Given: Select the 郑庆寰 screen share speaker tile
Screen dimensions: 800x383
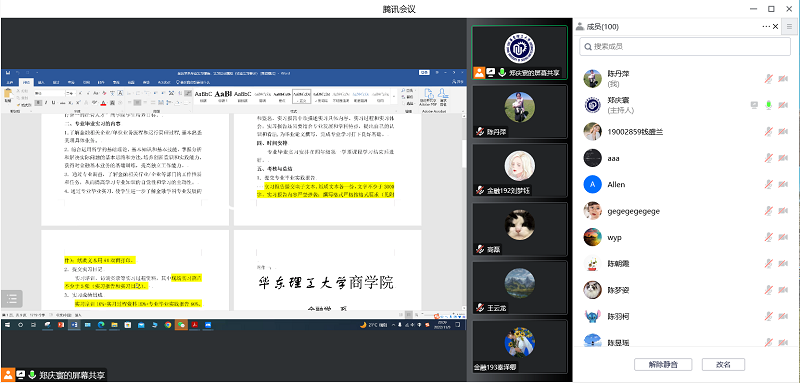Looking at the screenshot, I should 519,53.
